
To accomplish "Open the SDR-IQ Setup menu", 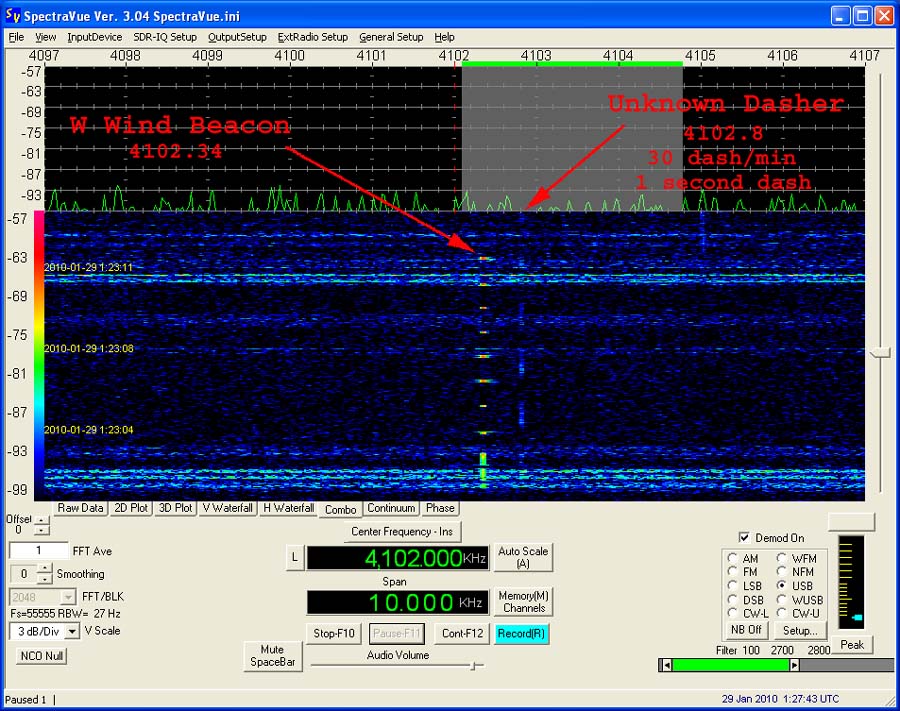I will 165,37.
